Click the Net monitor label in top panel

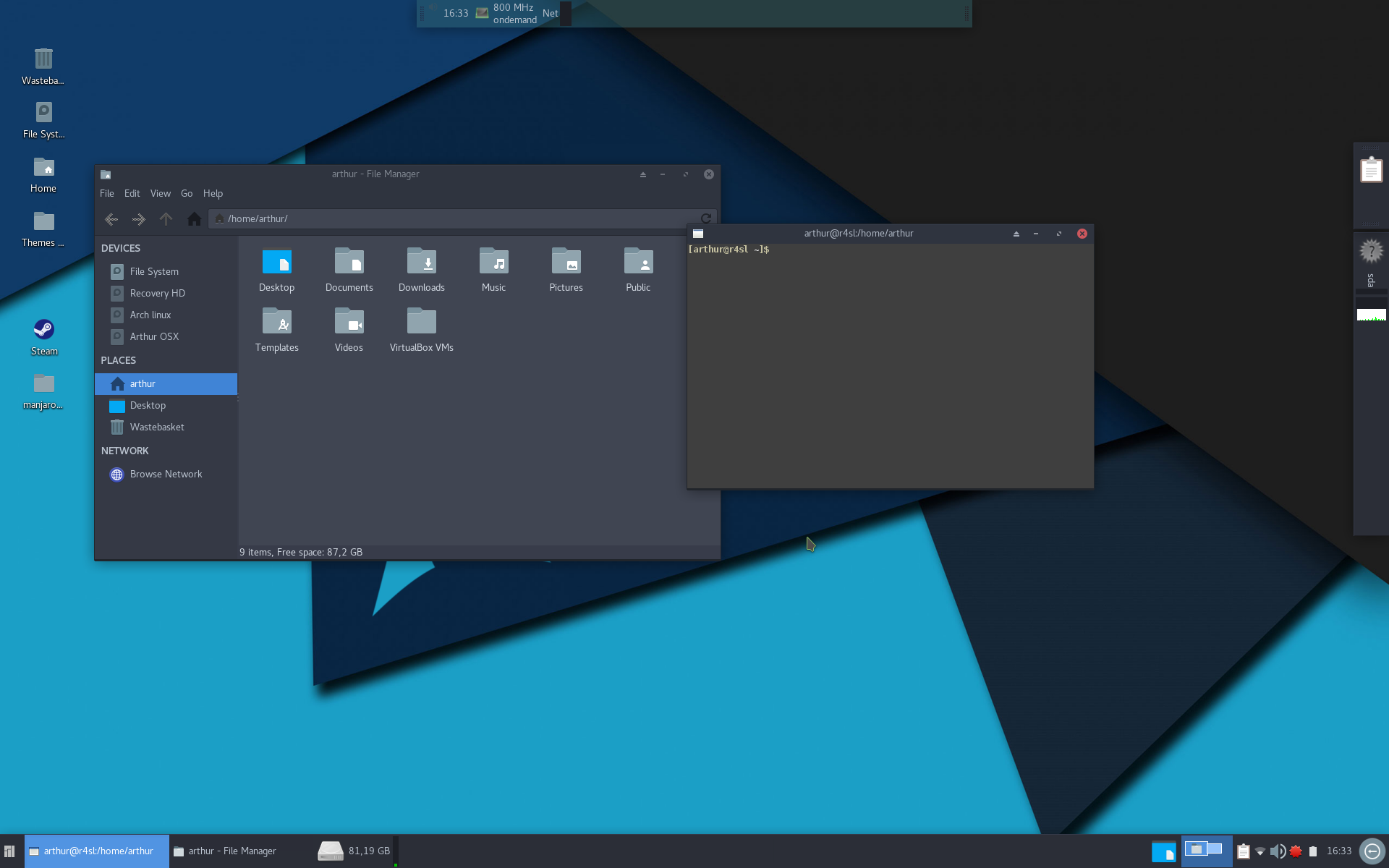[551, 13]
